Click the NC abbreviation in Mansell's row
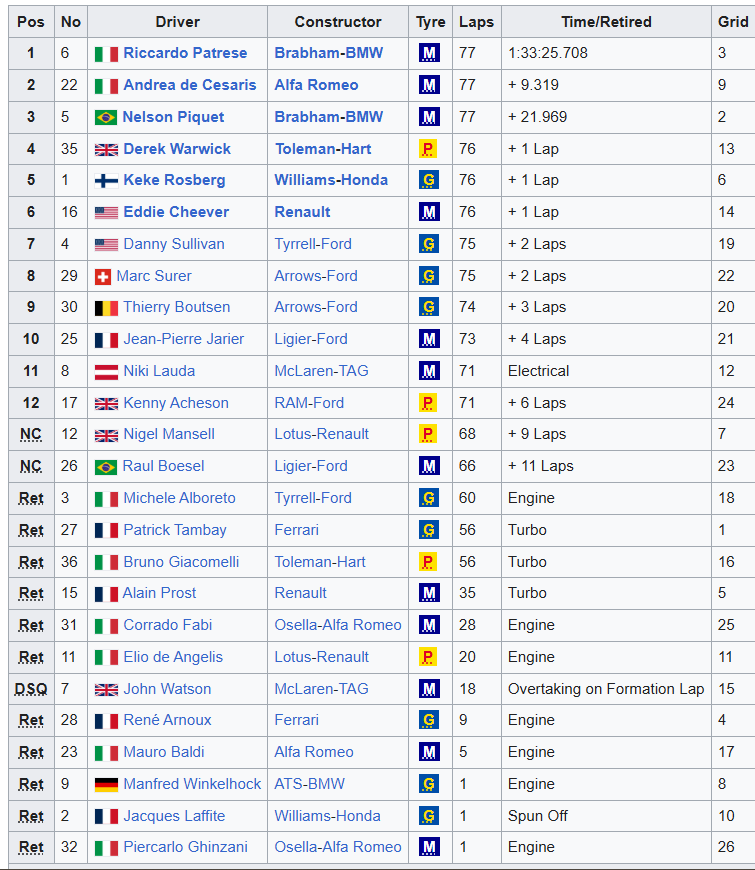 [x=31, y=434]
